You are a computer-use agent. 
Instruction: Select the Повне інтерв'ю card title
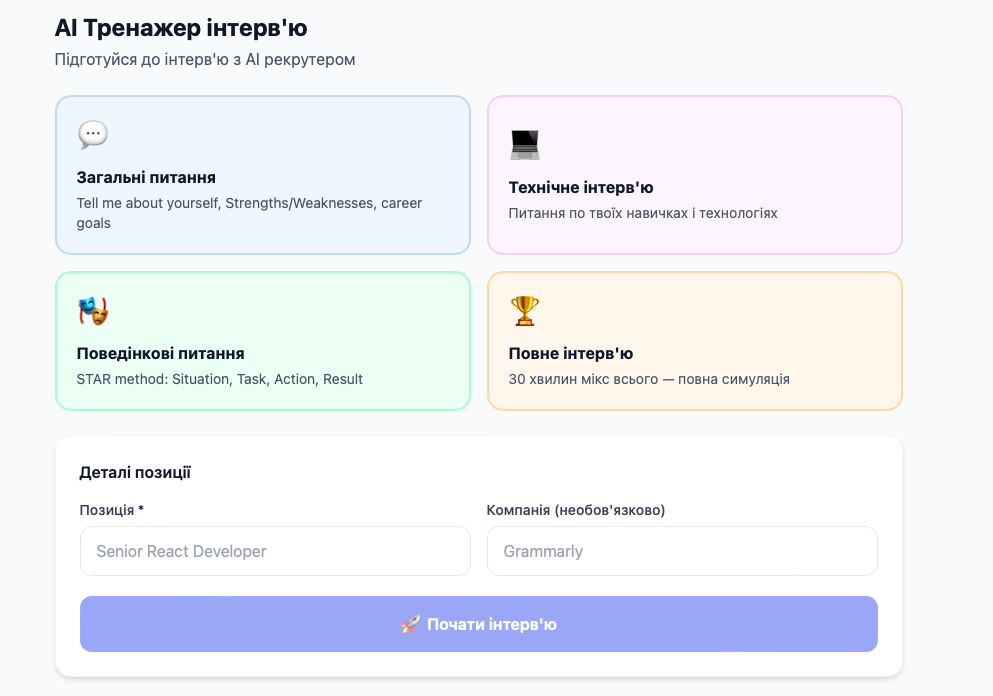570,354
